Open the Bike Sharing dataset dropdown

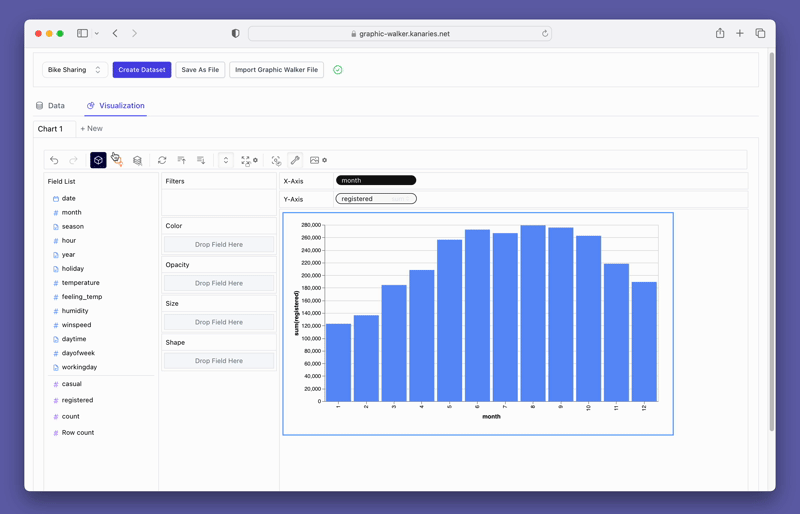75,70
